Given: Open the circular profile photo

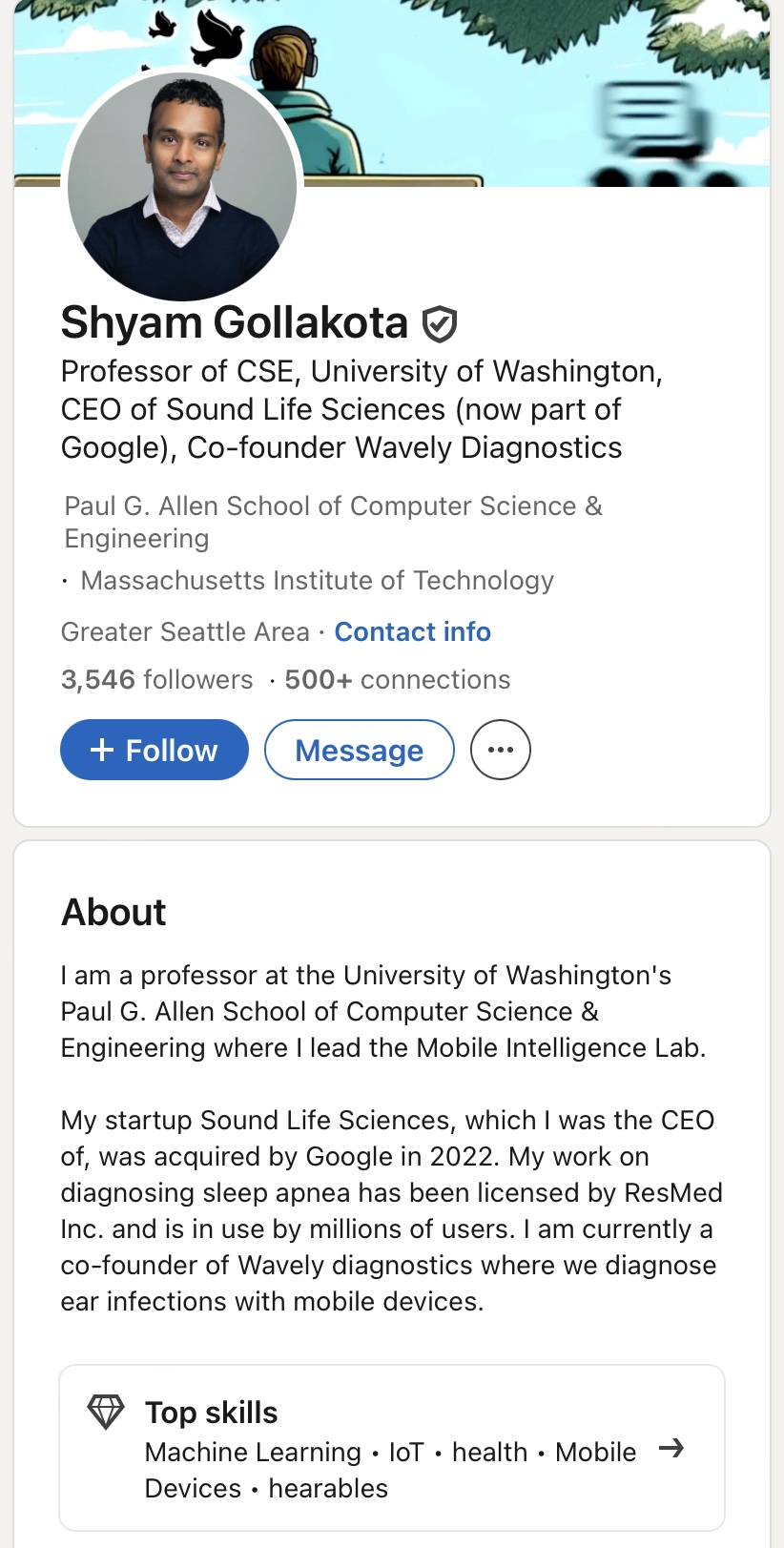Looking at the screenshot, I should (x=182, y=187).
